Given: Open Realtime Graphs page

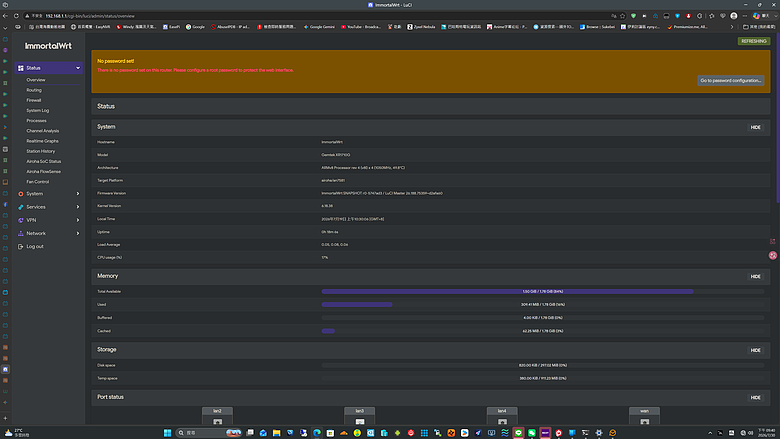Looking at the screenshot, I should [x=42, y=141].
